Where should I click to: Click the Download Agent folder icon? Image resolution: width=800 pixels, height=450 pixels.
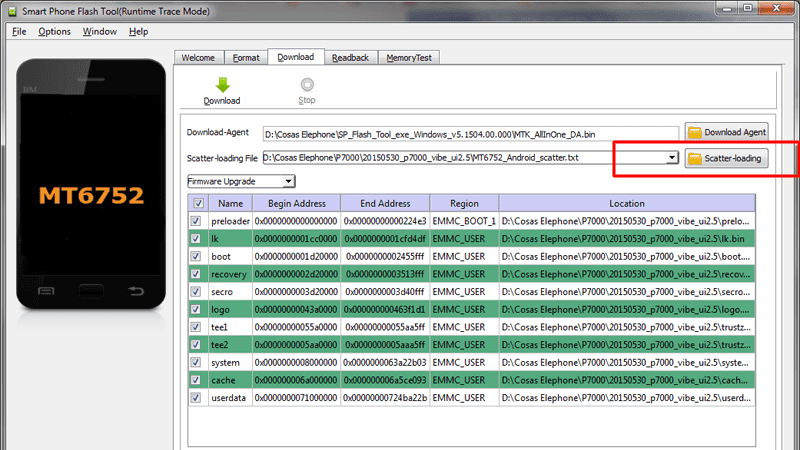click(695, 133)
